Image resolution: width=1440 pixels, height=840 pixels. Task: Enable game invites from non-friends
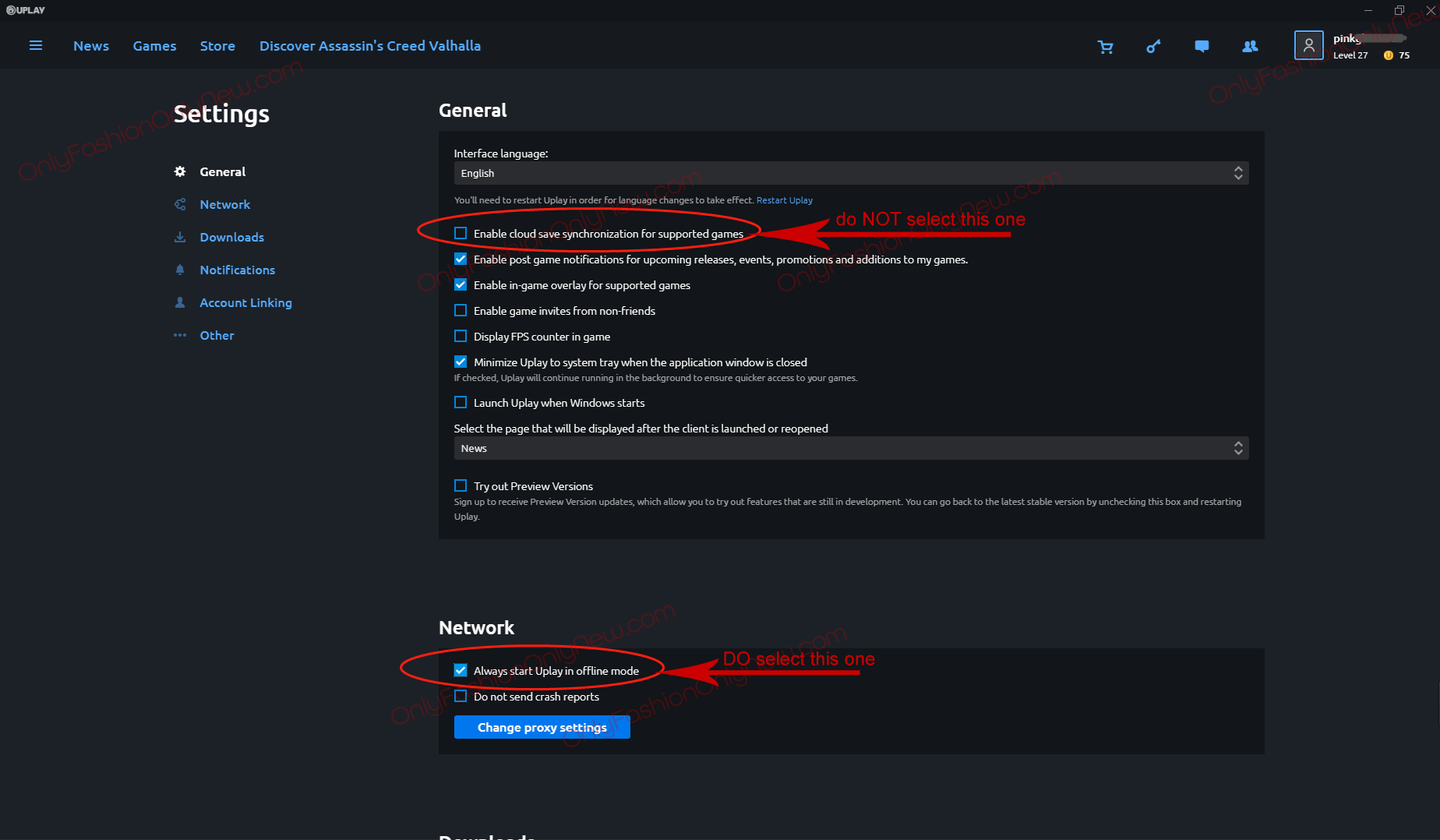[x=461, y=310]
